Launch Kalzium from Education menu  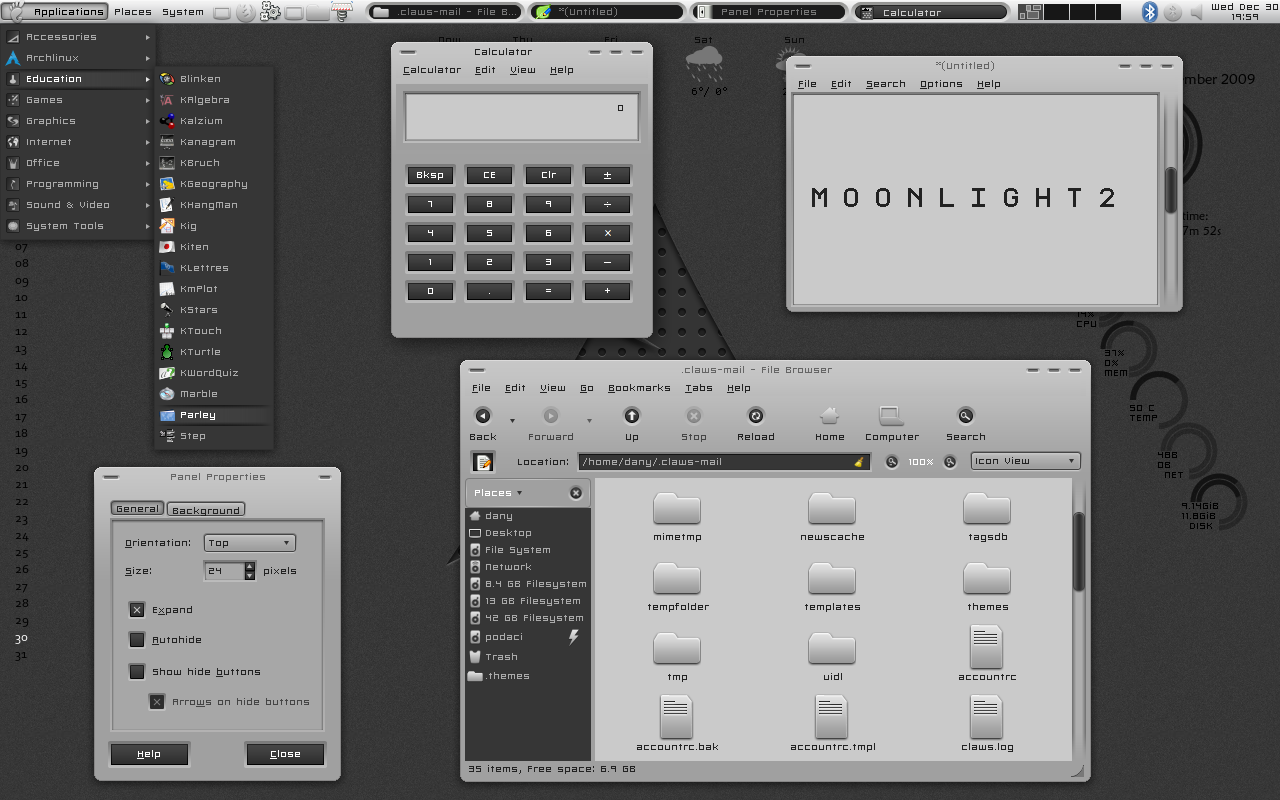pyautogui.click(x=213, y=121)
